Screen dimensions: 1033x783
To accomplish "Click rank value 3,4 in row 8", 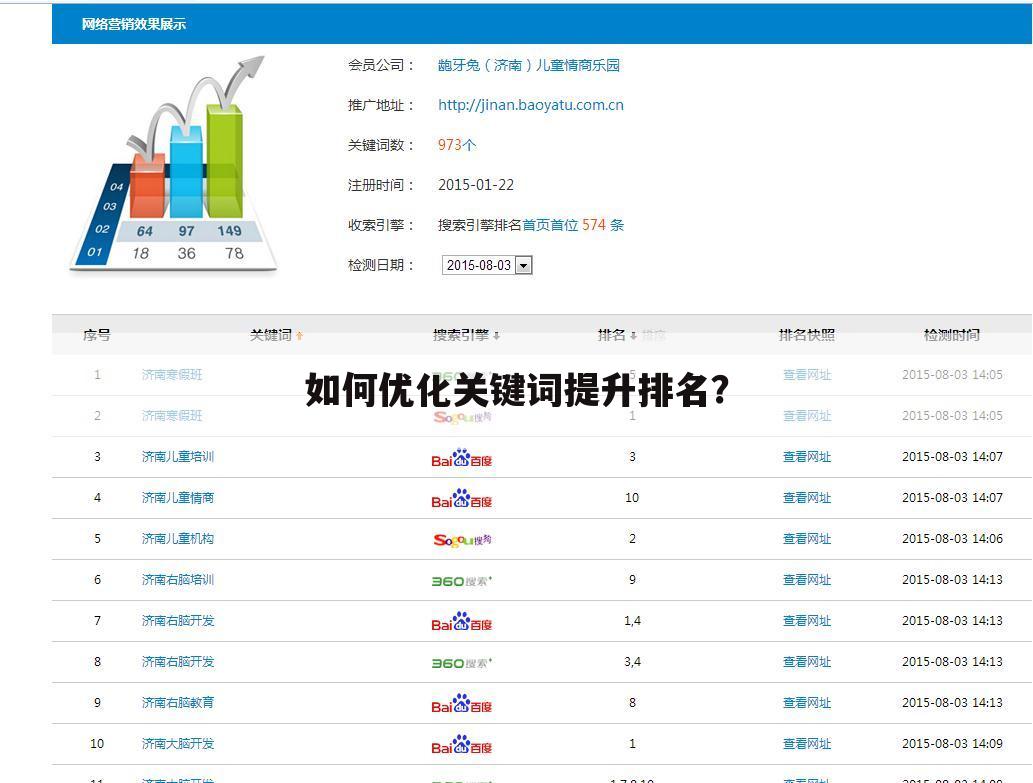I will pos(632,662).
